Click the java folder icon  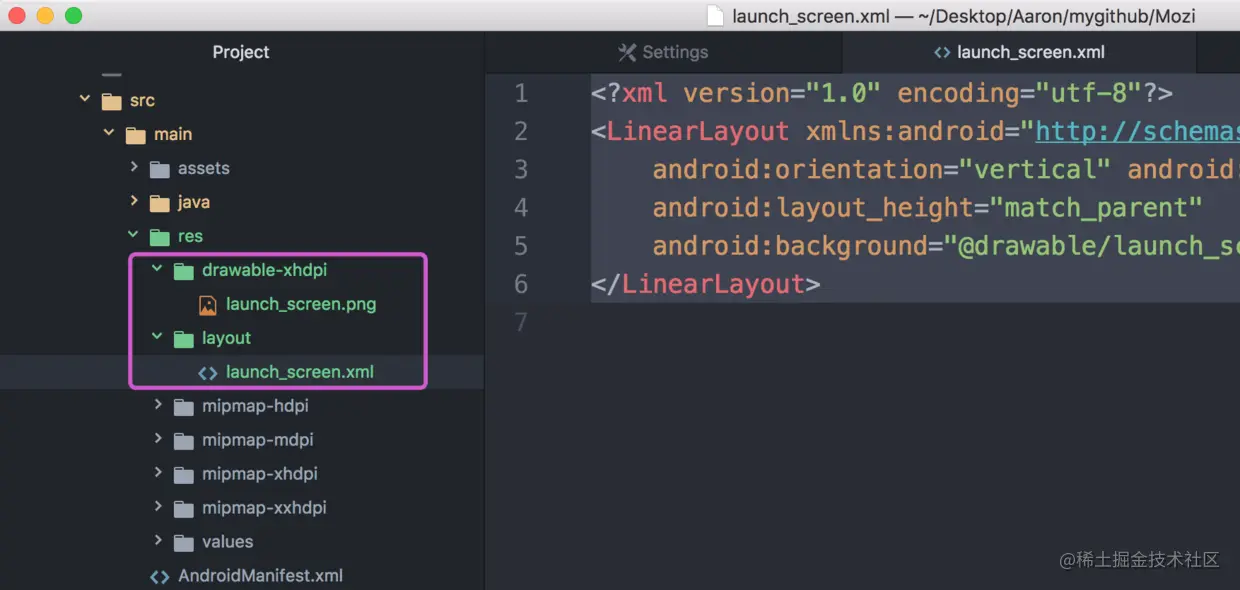pos(159,203)
